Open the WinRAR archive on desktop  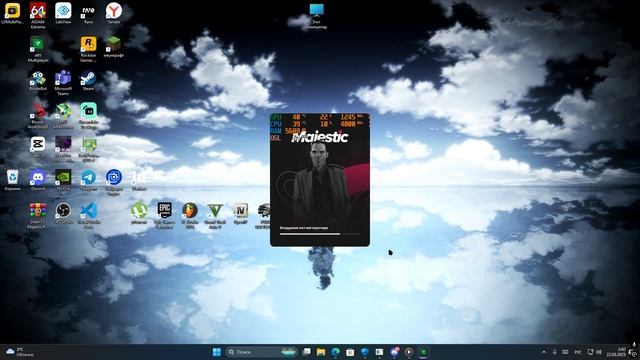pos(38,216)
